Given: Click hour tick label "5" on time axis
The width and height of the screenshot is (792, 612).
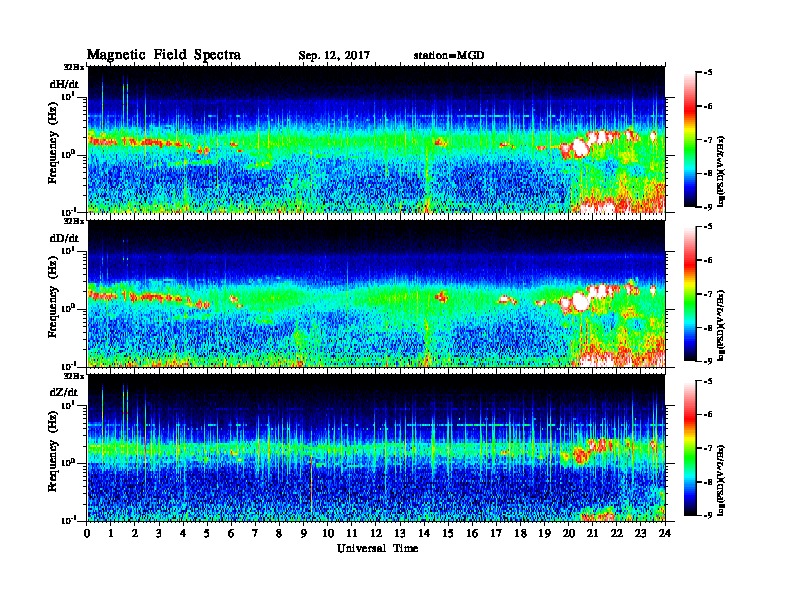Looking at the screenshot, I should pyautogui.click(x=207, y=533).
